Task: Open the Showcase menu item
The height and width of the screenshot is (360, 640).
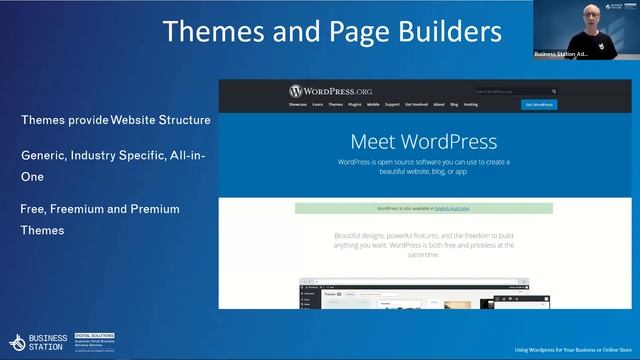Action: click(x=298, y=104)
